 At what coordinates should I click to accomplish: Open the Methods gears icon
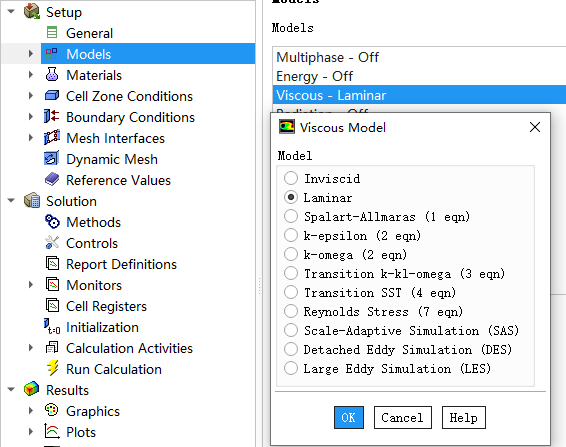(52, 222)
